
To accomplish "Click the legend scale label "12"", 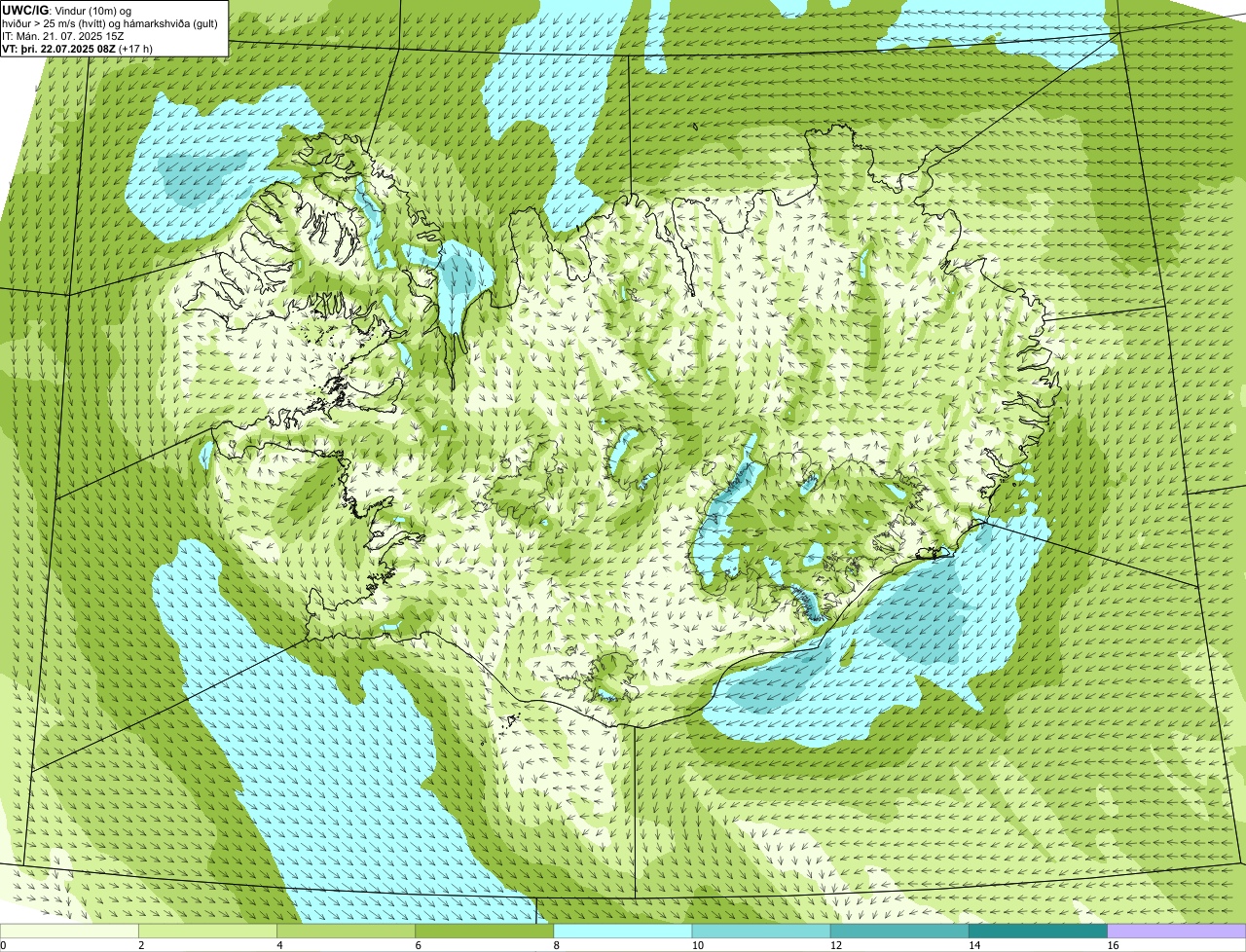I will point(835,945).
